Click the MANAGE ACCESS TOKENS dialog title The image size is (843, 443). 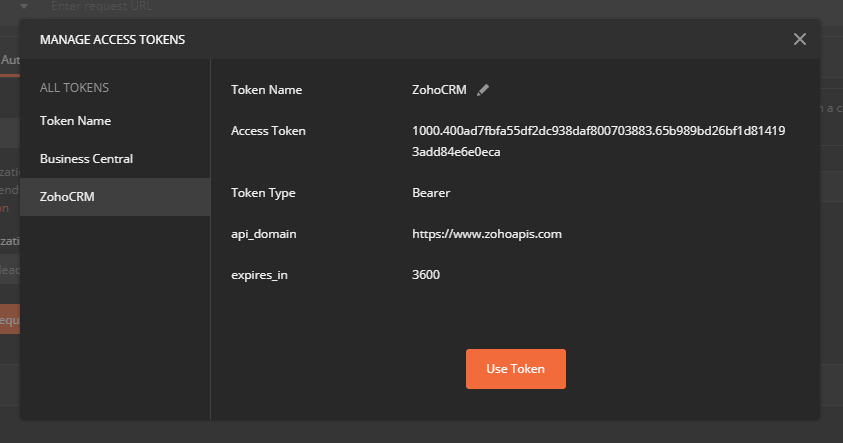(x=112, y=40)
